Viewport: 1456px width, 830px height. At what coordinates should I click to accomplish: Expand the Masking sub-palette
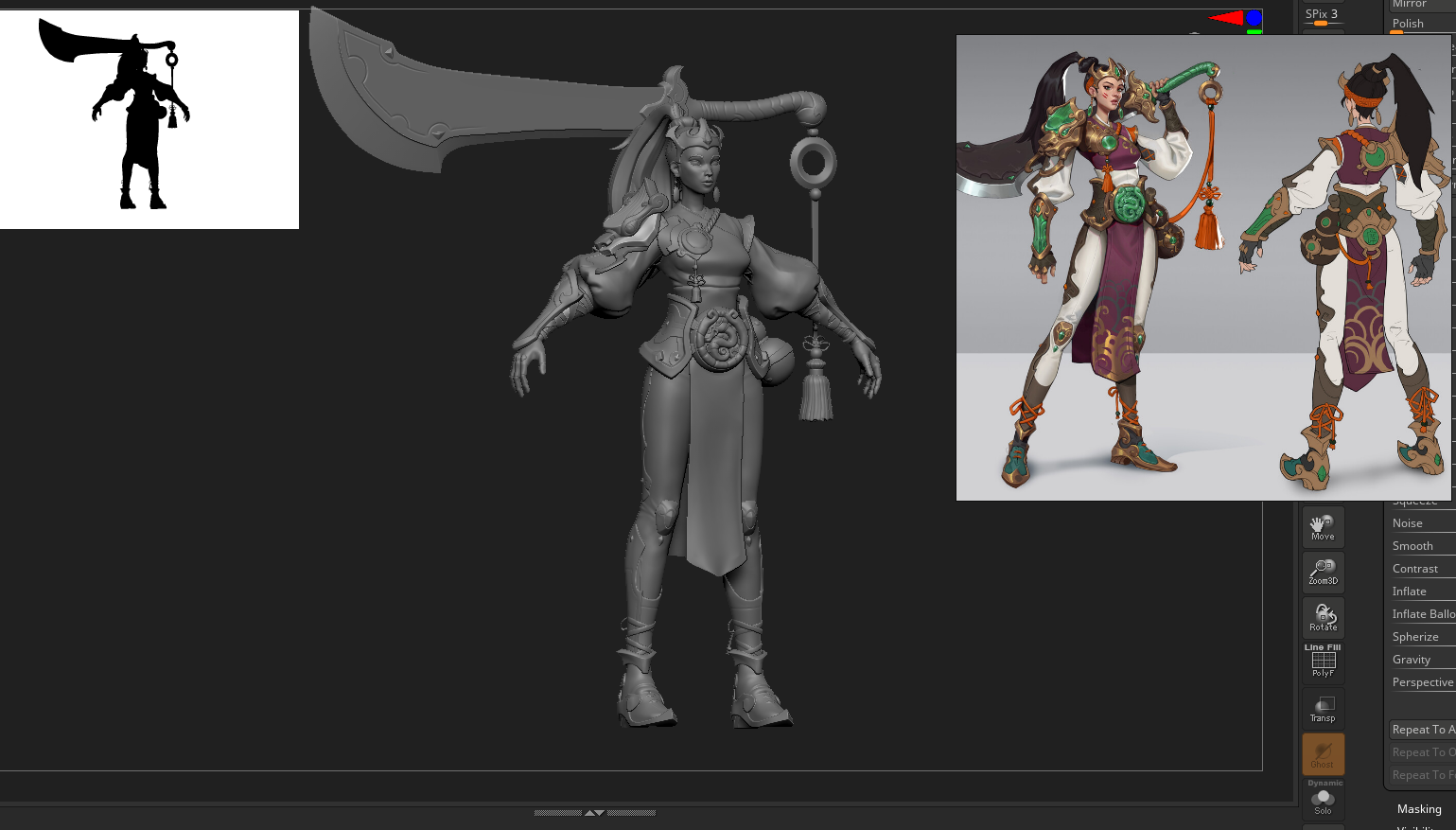pos(1419,809)
